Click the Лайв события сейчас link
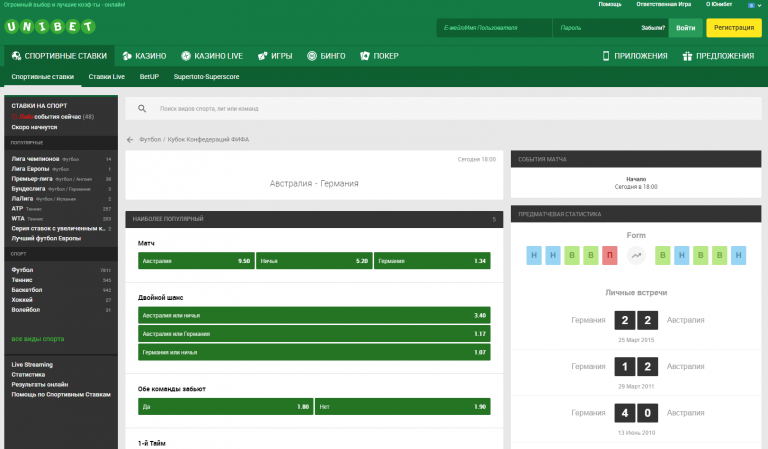The width and height of the screenshot is (768, 449). click(52, 117)
